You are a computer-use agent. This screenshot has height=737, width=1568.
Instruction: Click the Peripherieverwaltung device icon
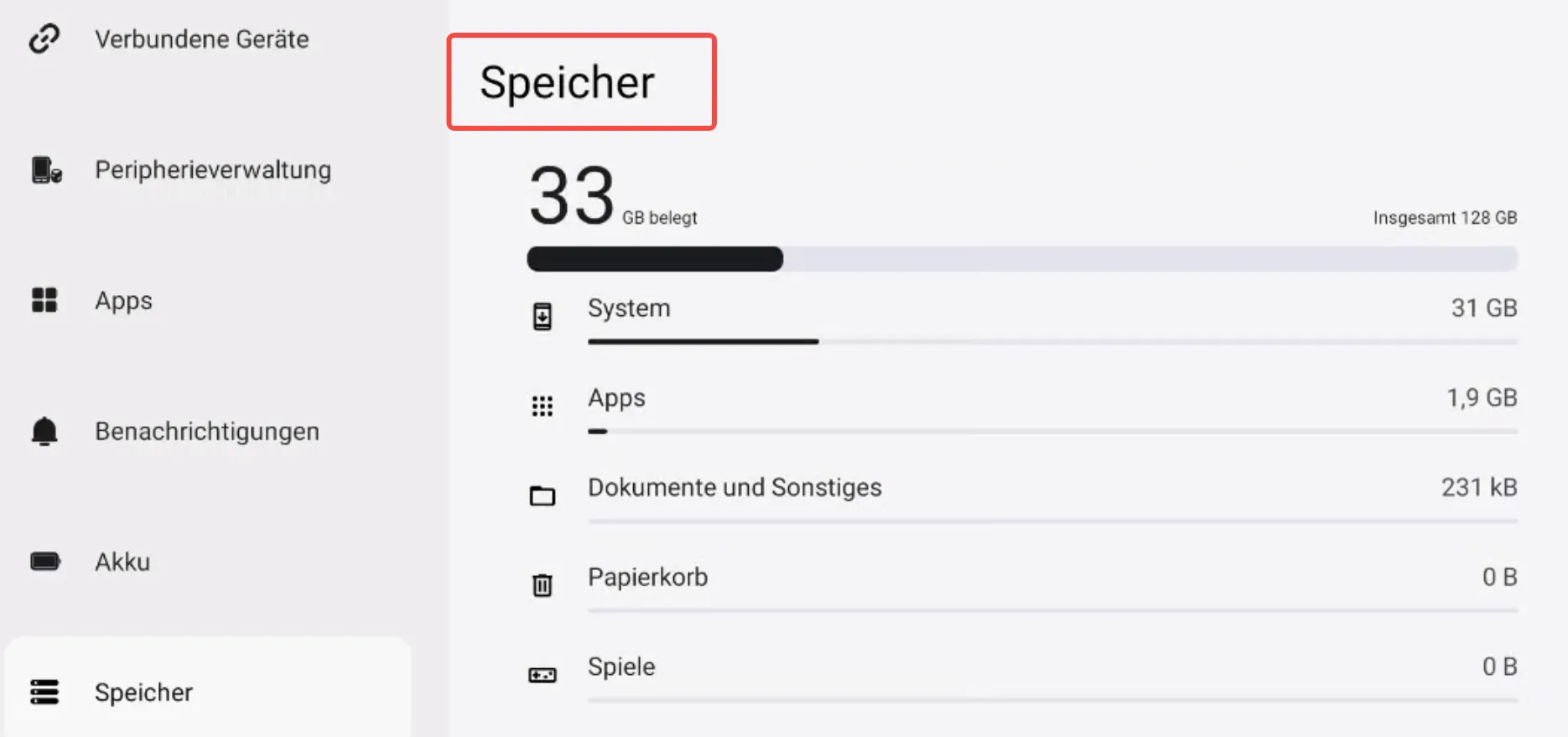46,170
